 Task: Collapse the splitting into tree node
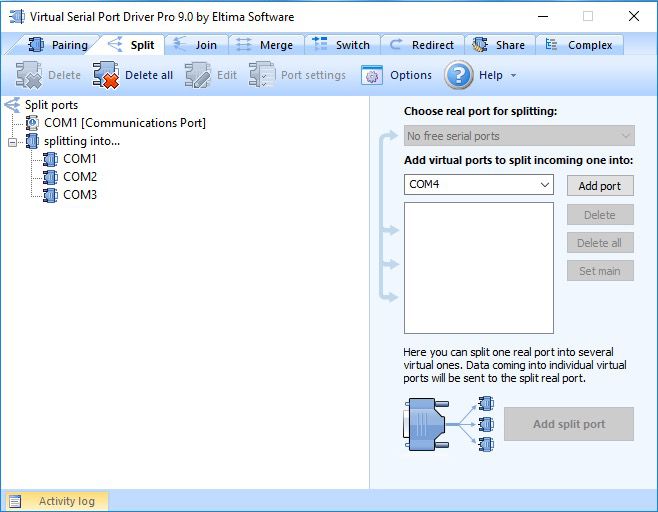pyautogui.click(x=13, y=142)
